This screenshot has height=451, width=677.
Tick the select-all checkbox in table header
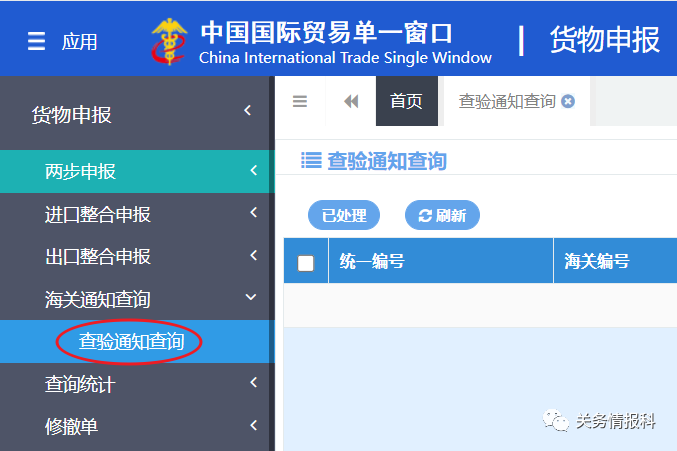[306, 263]
